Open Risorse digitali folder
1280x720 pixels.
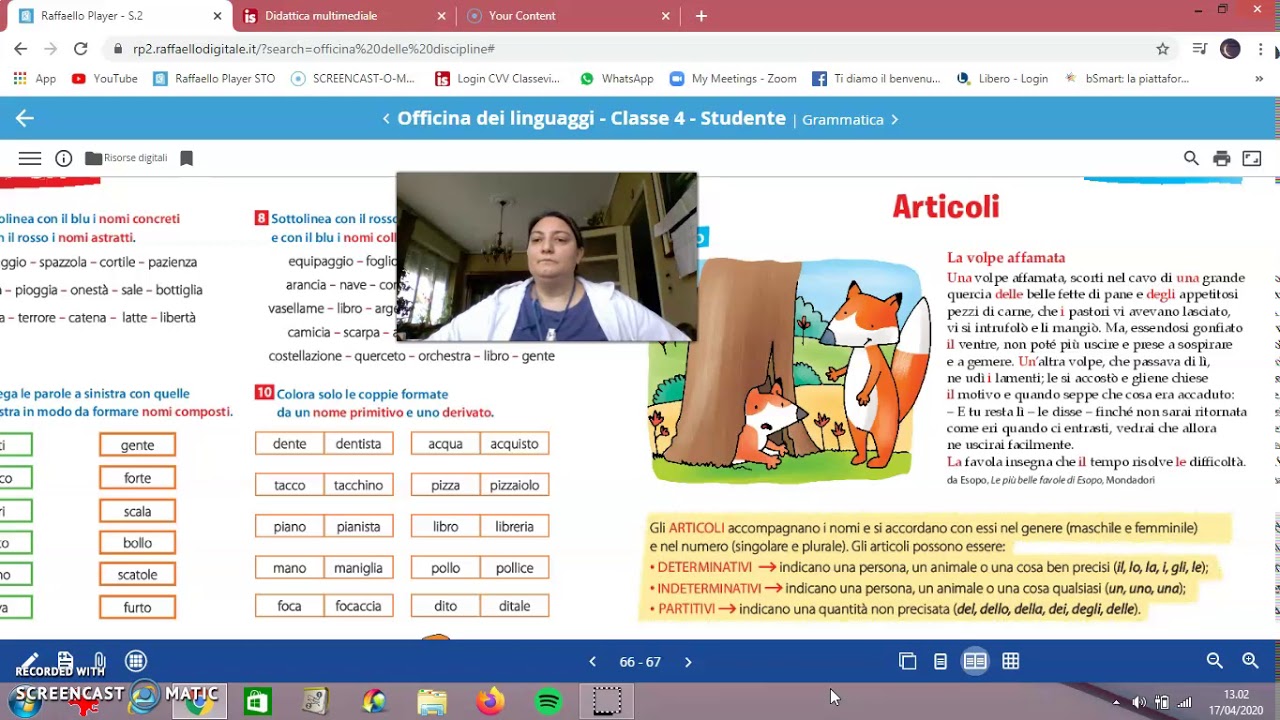tap(126, 158)
